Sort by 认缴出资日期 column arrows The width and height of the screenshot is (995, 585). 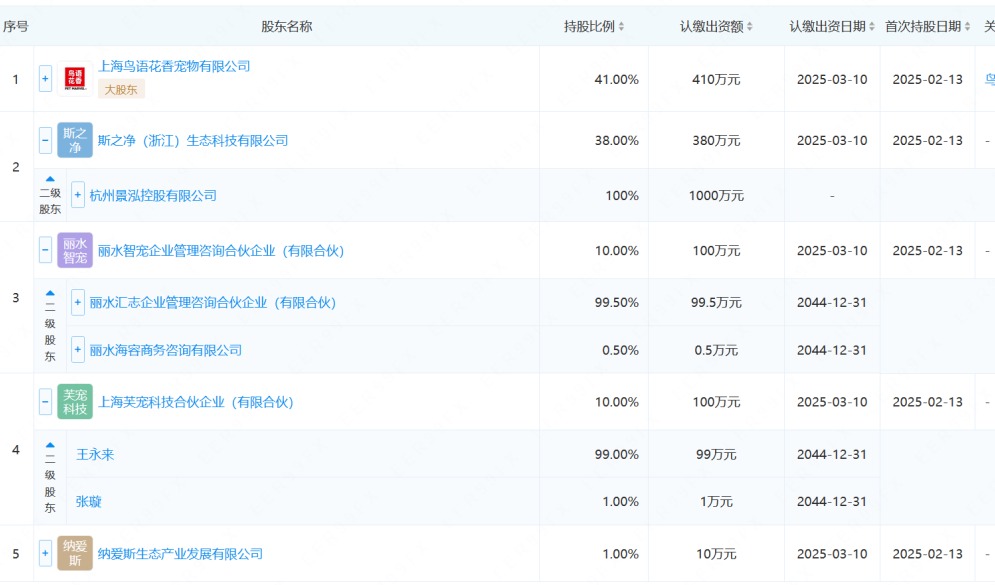pyautogui.click(x=871, y=27)
